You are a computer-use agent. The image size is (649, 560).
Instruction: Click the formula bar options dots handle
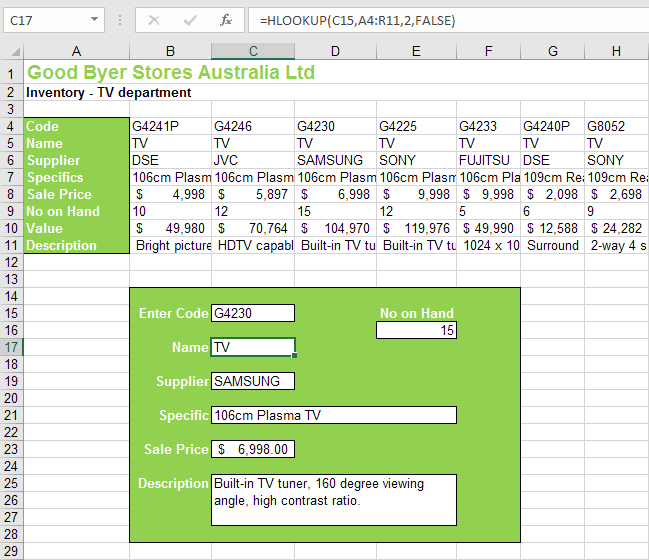[120, 20]
